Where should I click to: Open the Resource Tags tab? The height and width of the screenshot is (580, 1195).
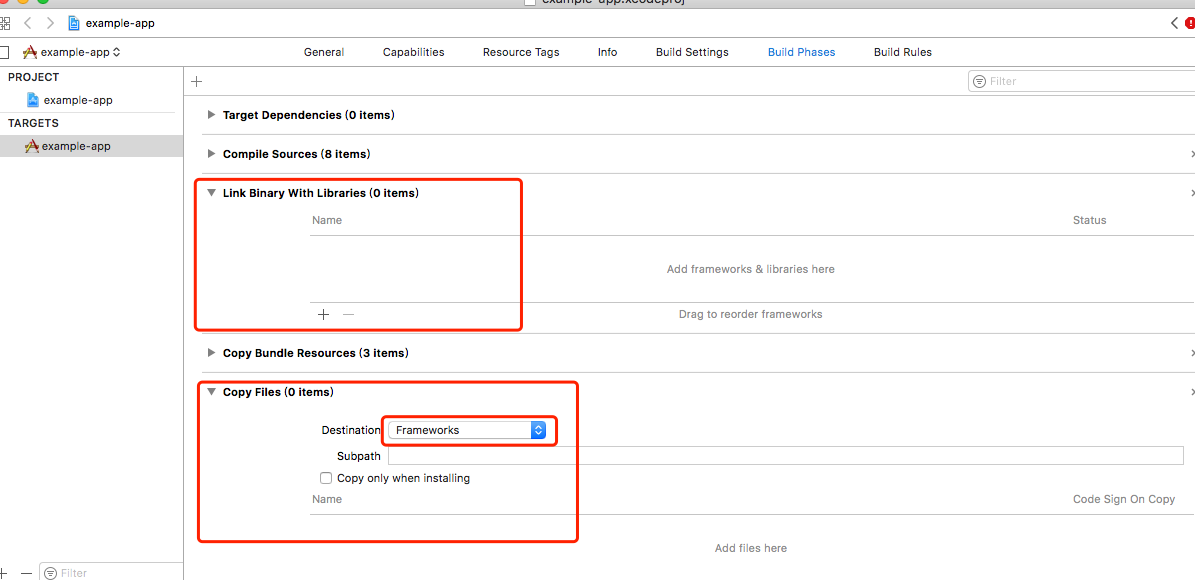coord(521,52)
